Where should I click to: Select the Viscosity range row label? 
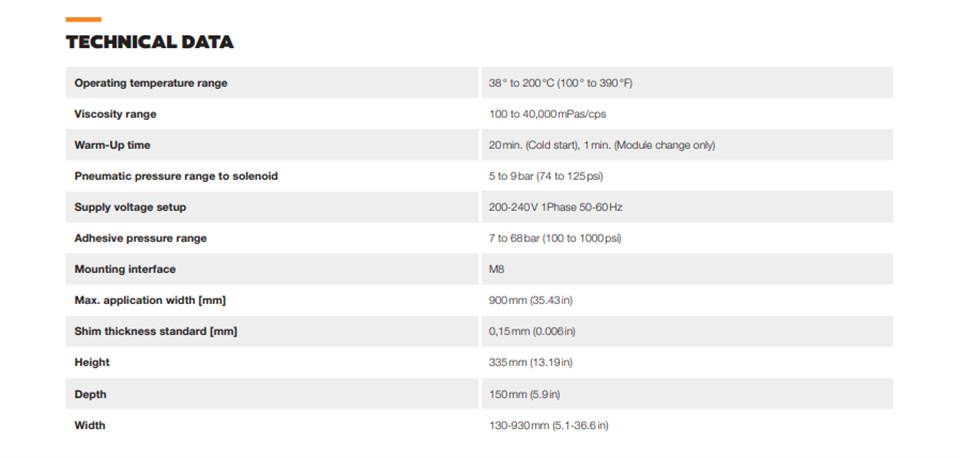pos(115,114)
